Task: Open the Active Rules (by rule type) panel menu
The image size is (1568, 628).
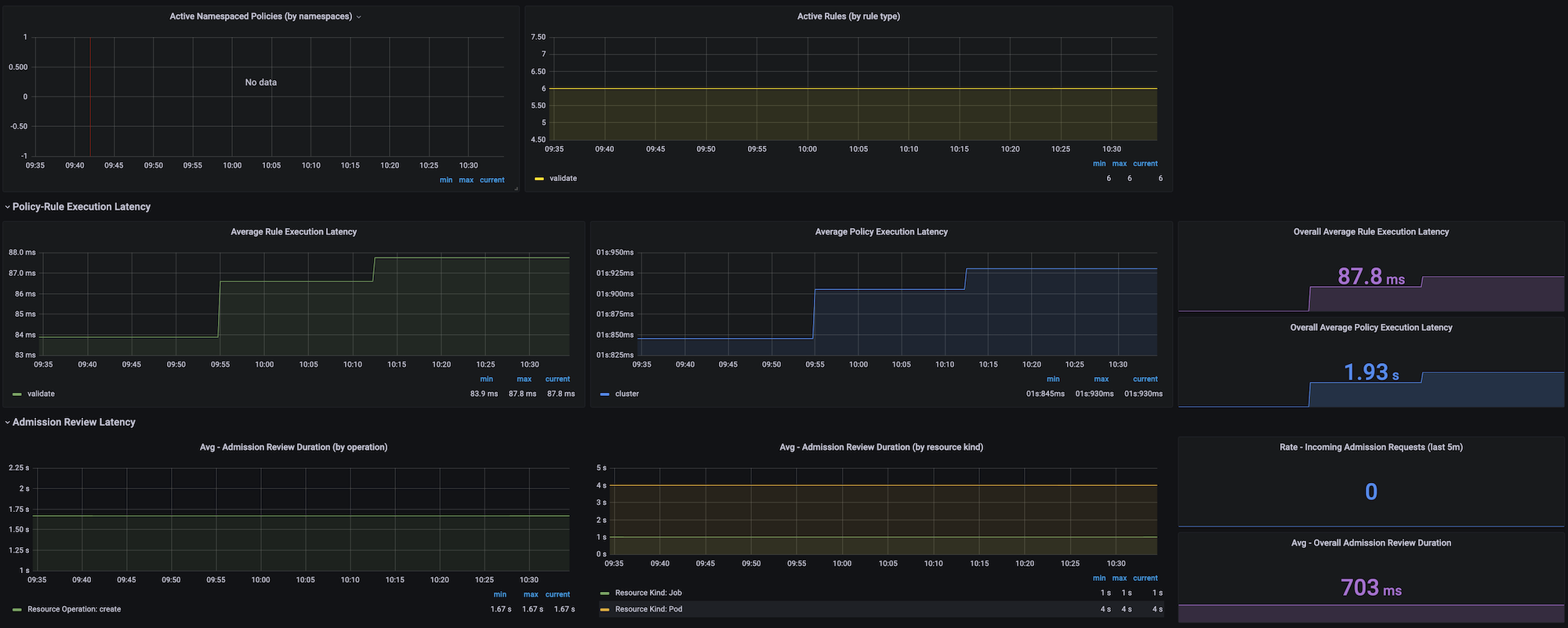Action: point(848,16)
